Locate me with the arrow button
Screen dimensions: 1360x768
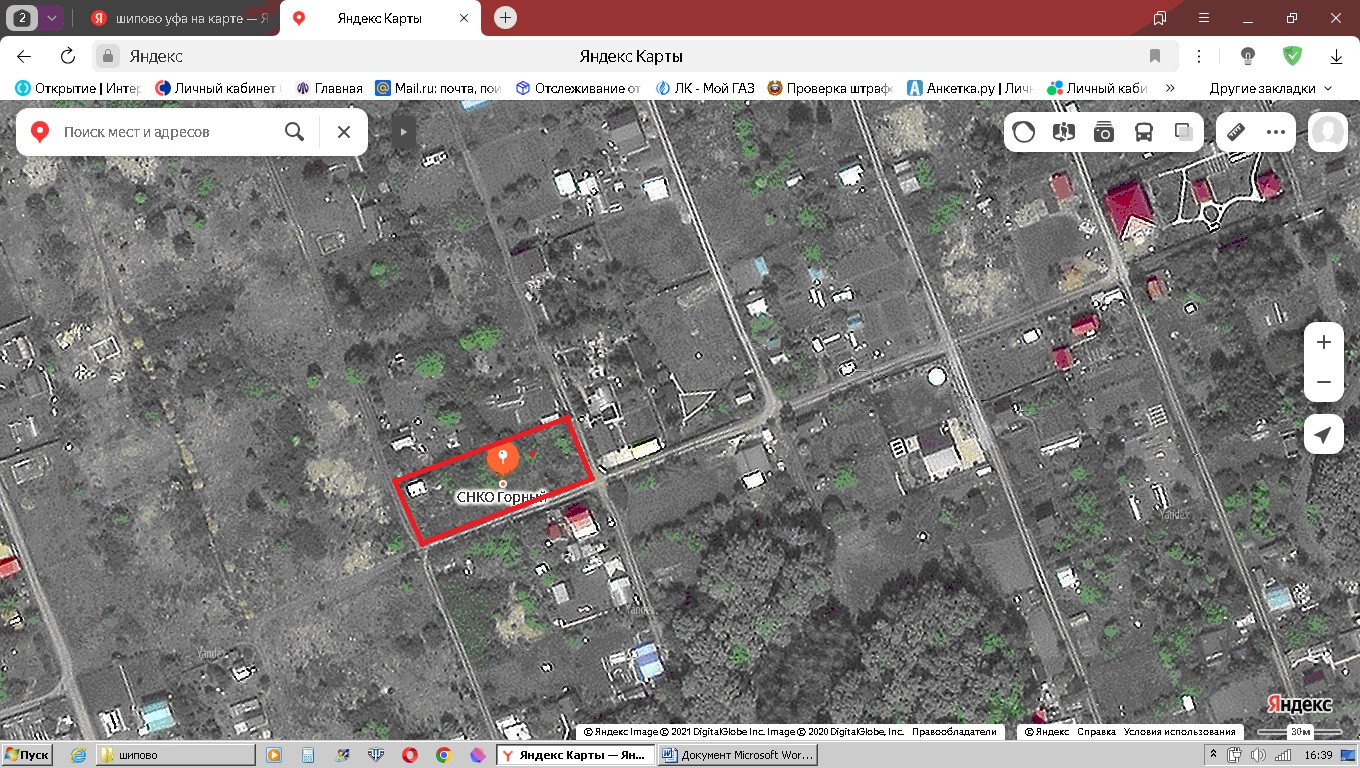1323,435
